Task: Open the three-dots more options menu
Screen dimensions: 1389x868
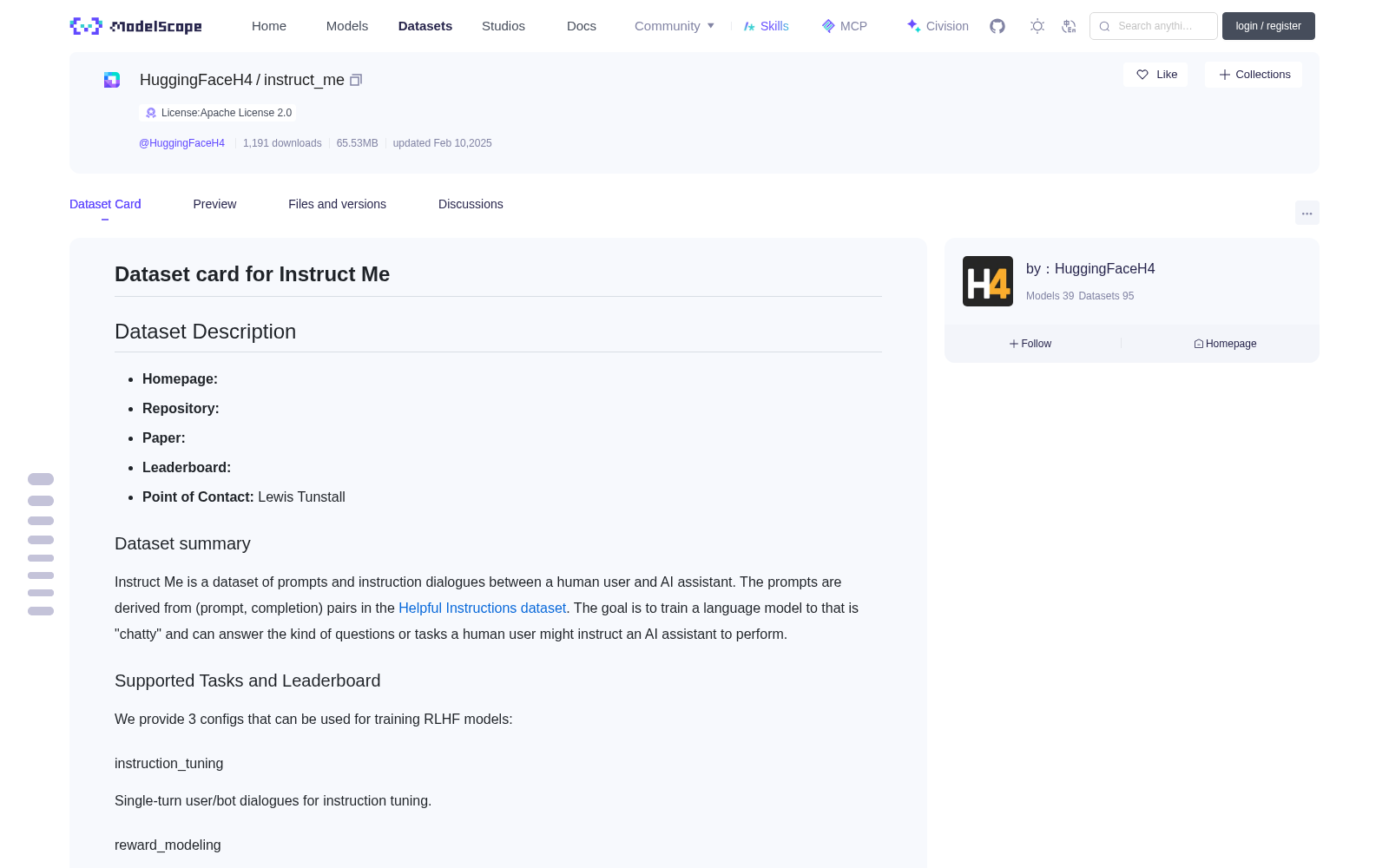Action: (1307, 214)
